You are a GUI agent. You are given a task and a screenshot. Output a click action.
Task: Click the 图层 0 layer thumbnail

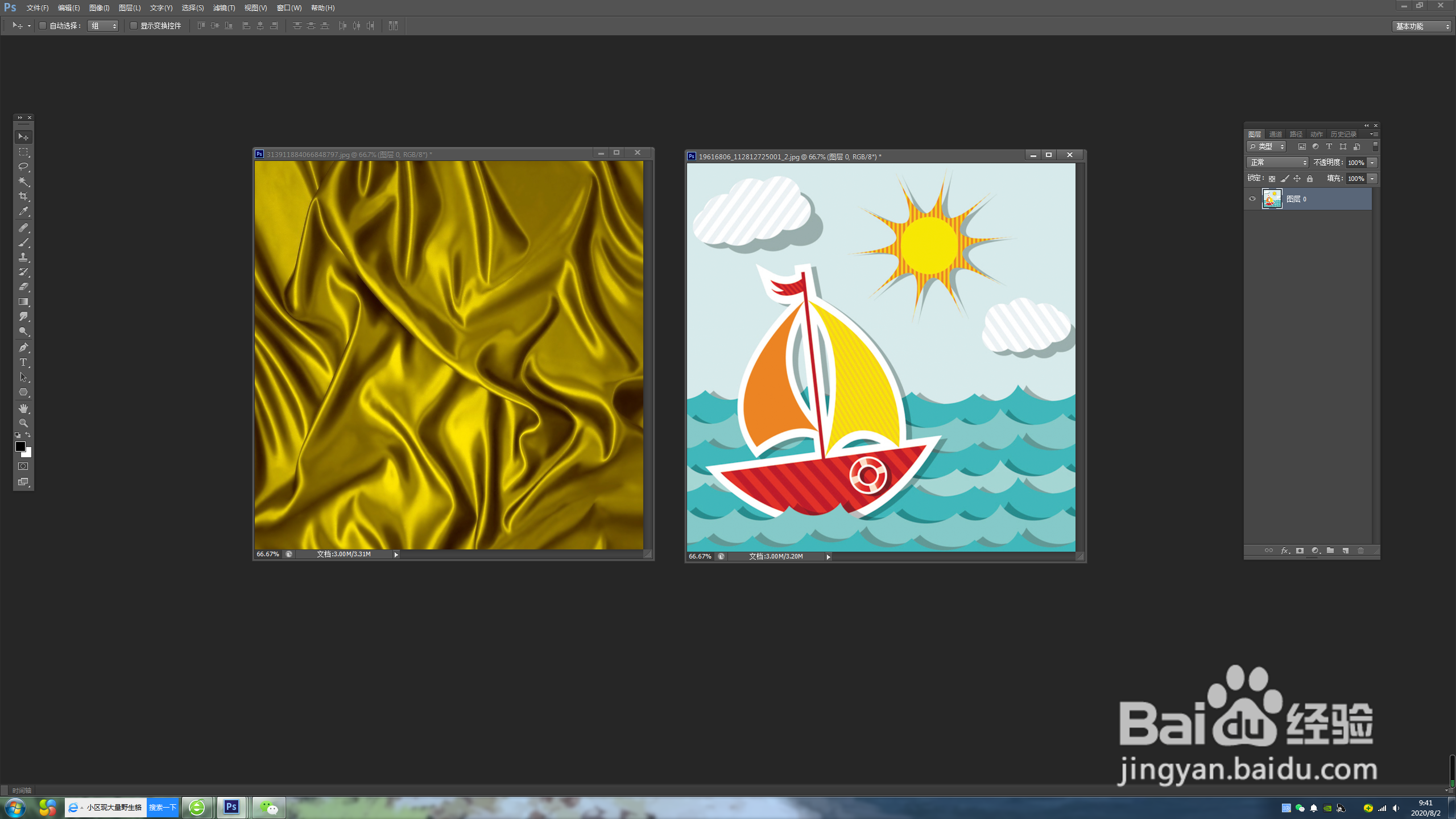(x=1272, y=199)
